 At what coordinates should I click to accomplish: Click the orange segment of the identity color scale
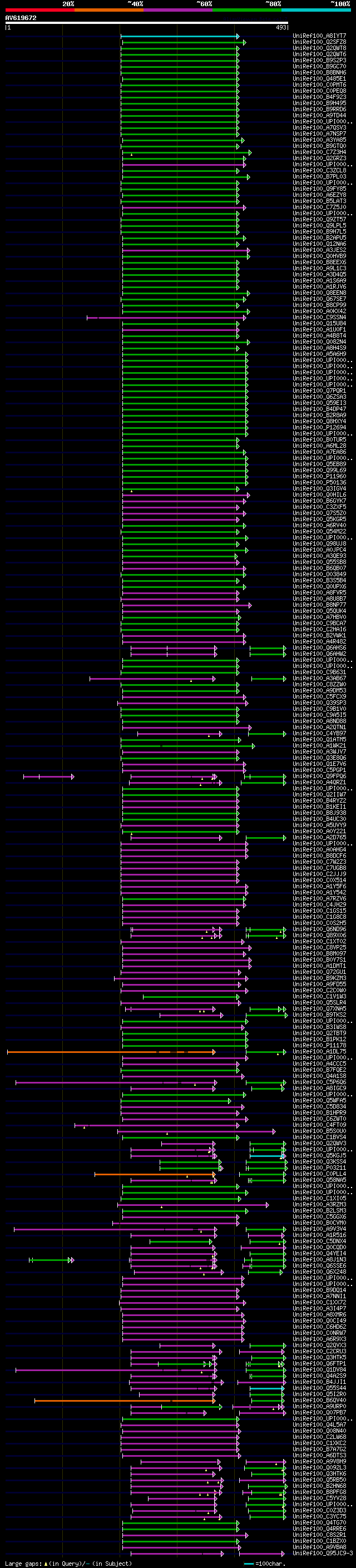(109, 11)
